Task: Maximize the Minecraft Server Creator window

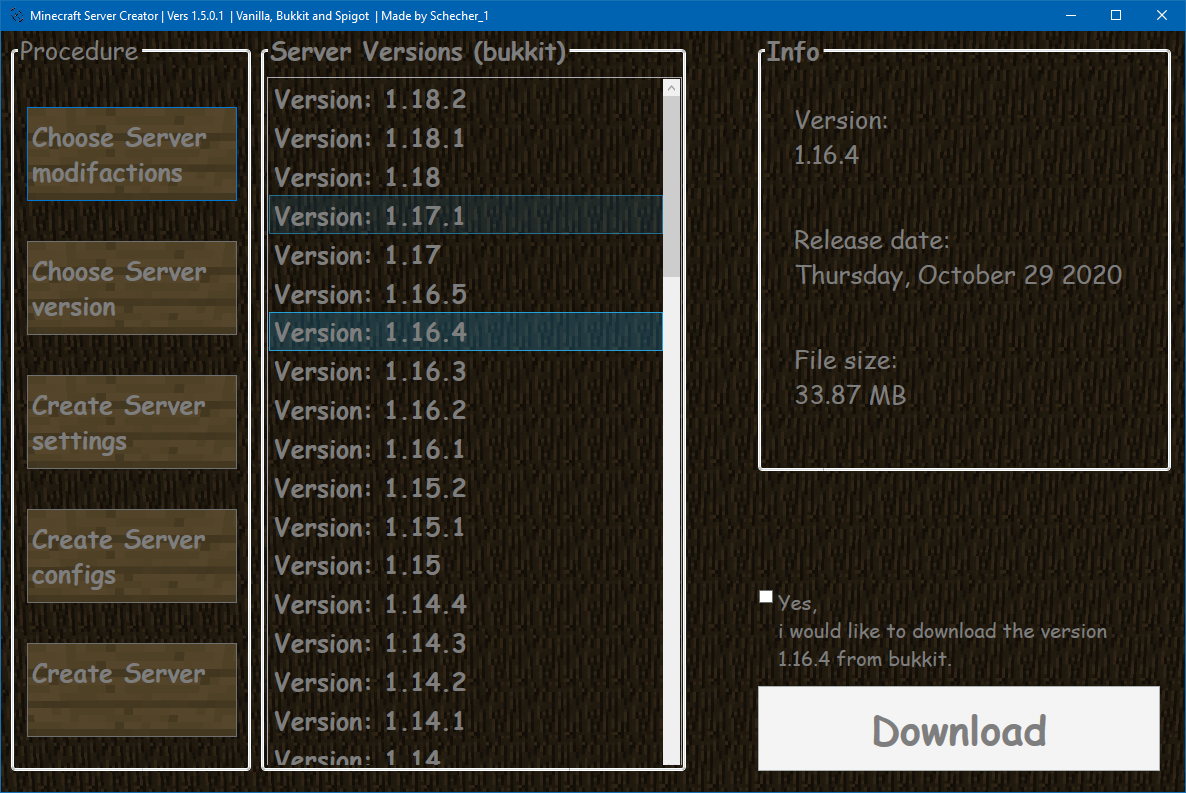Action: point(1116,15)
